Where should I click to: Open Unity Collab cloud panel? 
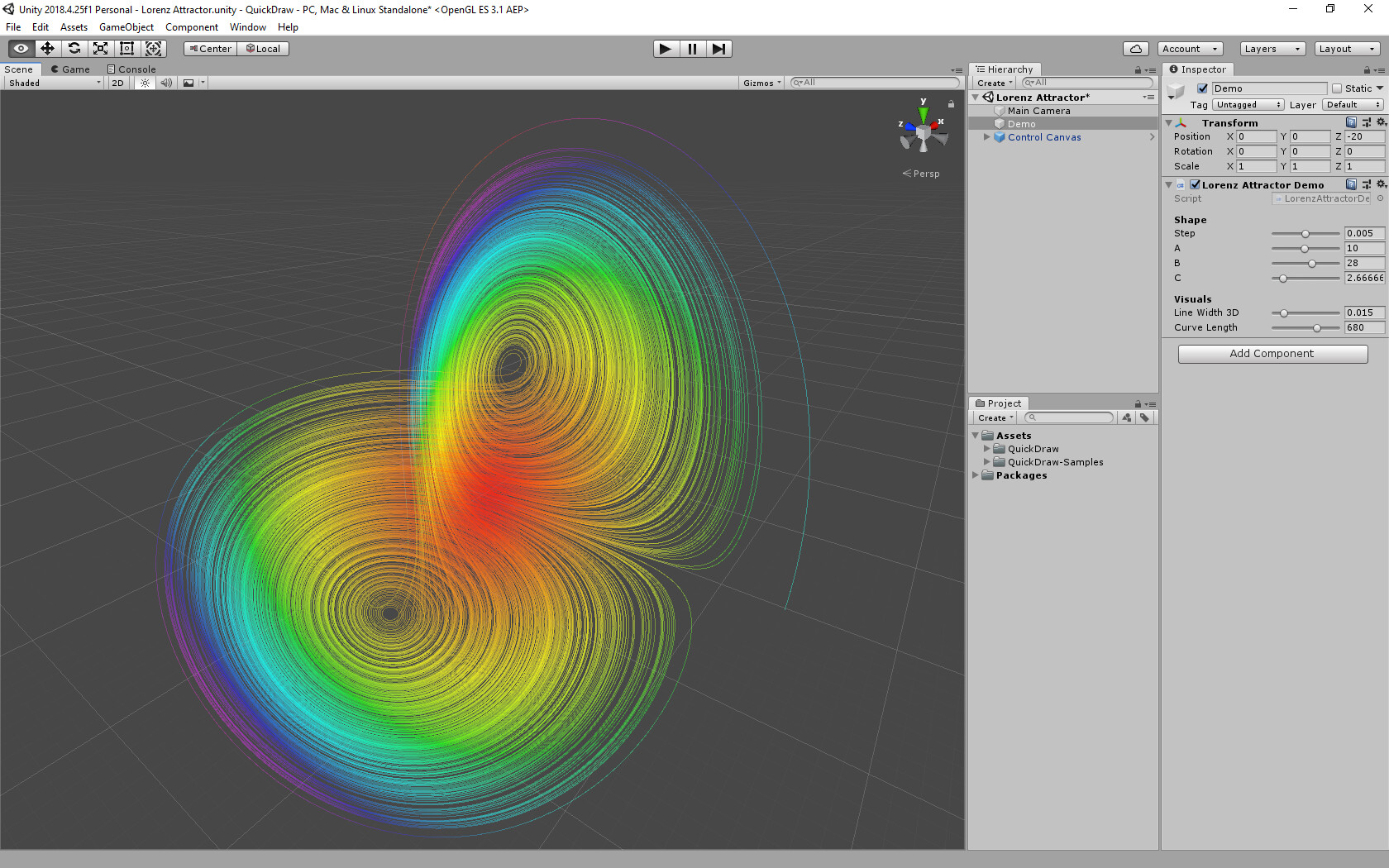point(1135,48)
